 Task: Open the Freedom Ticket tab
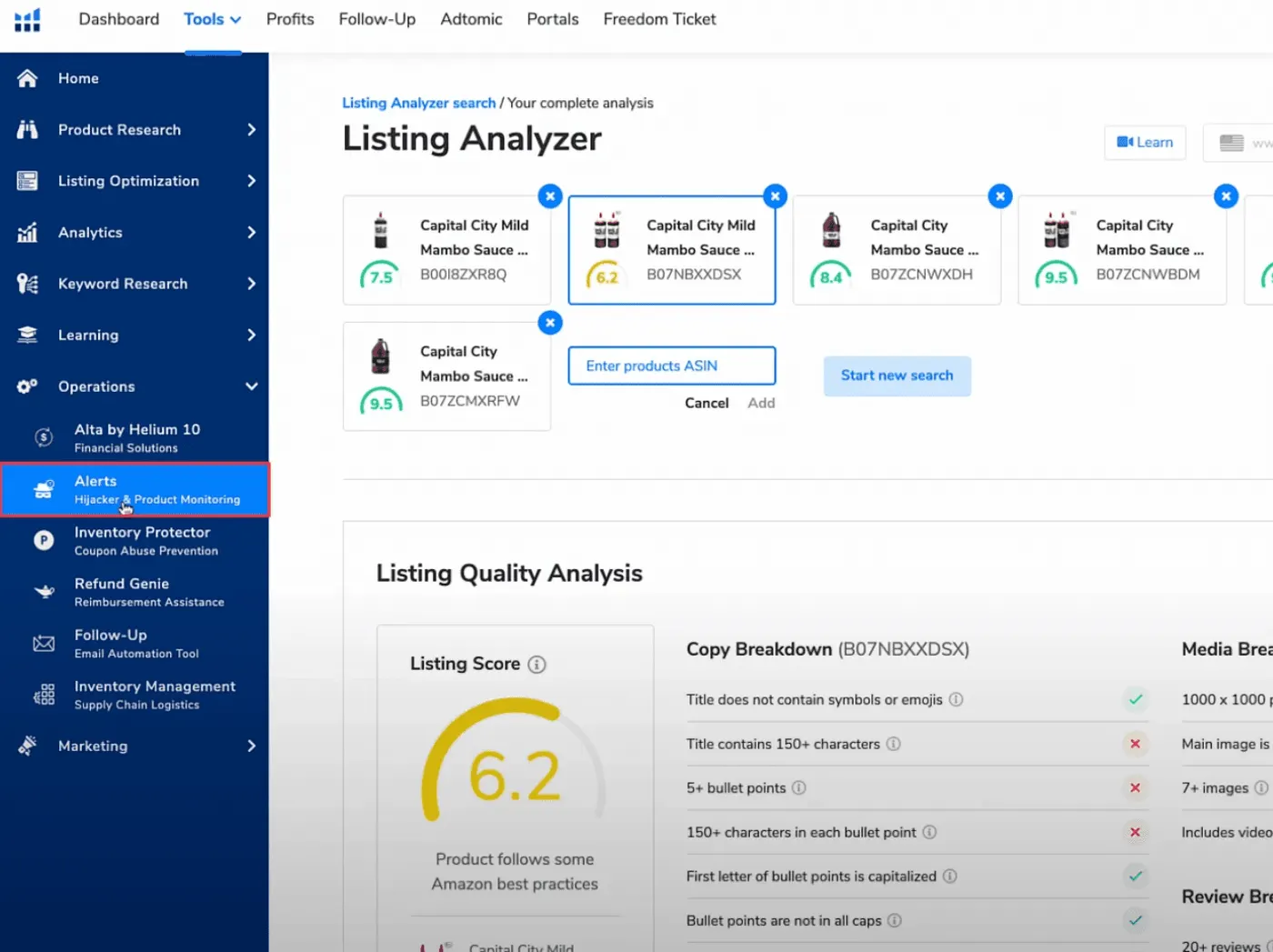[x=660, y=19]
